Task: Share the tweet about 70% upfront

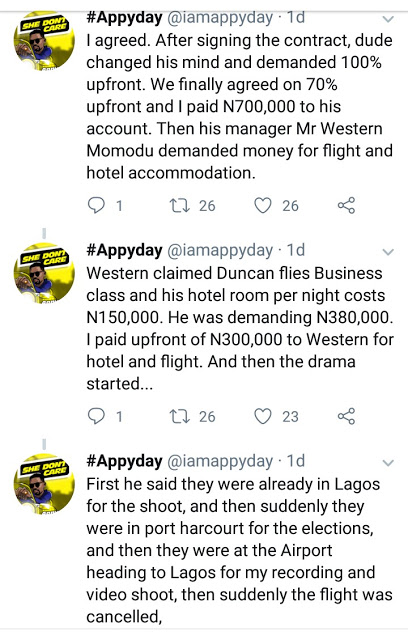Action: point(346,205)
